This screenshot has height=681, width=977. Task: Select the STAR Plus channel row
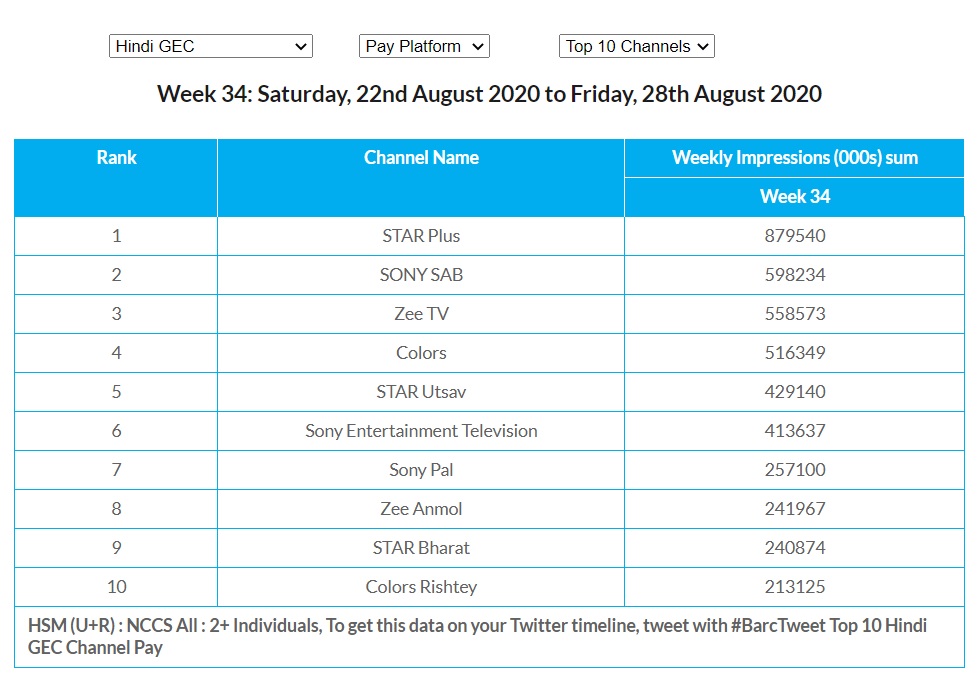coord(421,236)
